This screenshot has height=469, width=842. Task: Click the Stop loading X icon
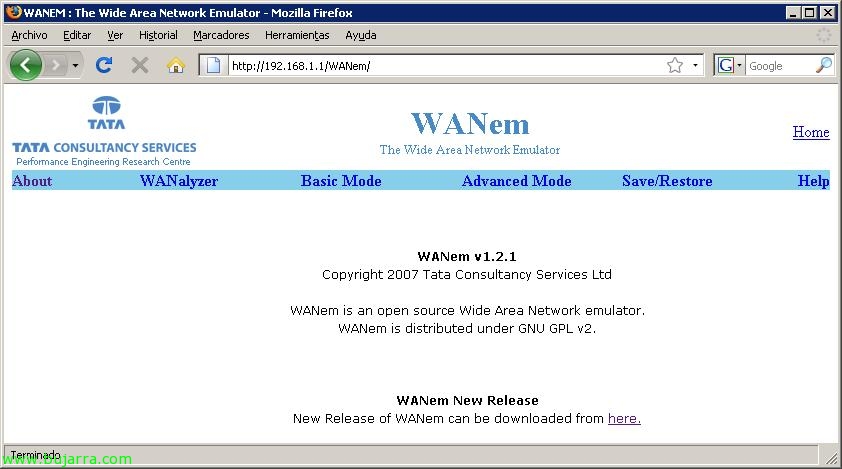coord(140,66)
